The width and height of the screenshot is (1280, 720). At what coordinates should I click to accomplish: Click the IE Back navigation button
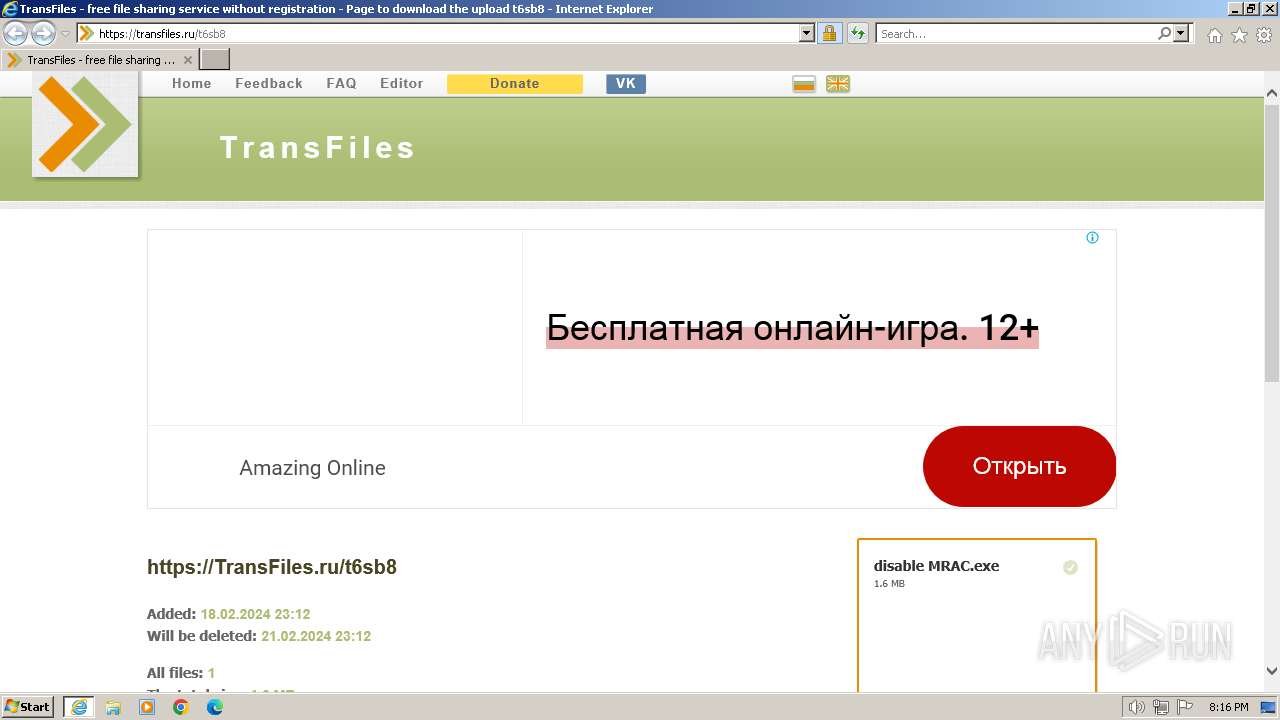pos(16,34)
